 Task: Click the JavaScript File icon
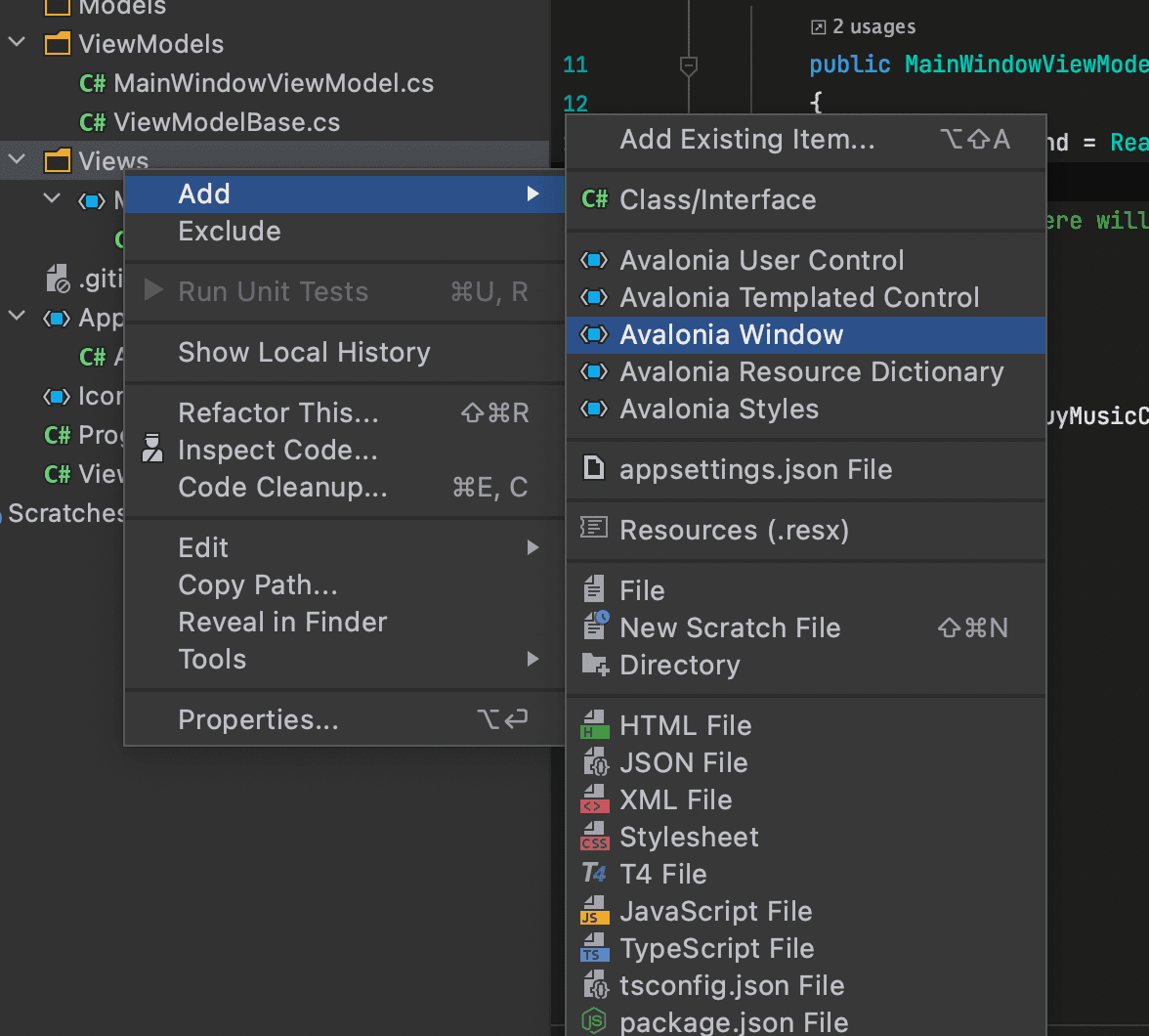point(593,912)
